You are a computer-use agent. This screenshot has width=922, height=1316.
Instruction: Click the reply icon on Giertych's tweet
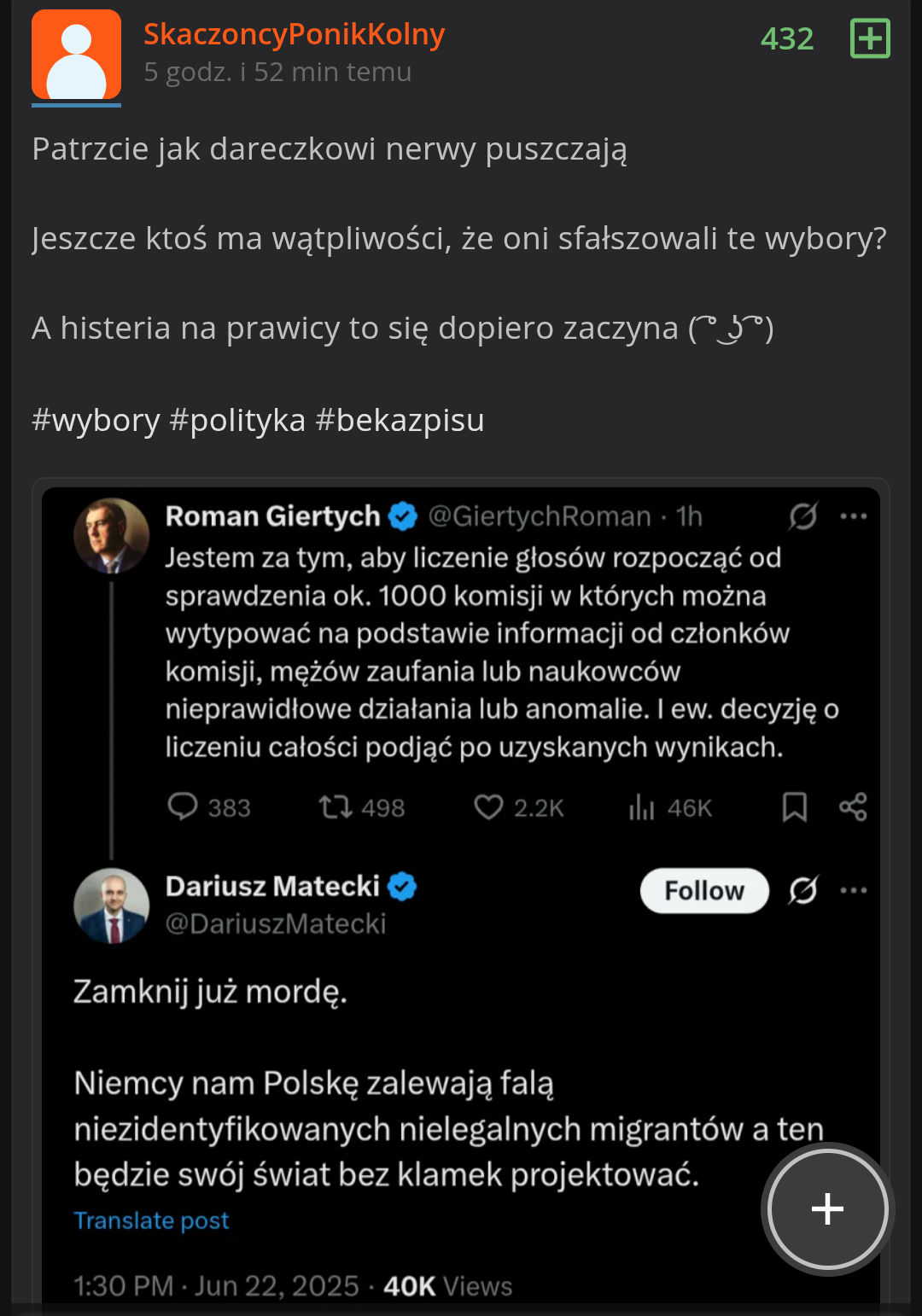tap(182, 806)
